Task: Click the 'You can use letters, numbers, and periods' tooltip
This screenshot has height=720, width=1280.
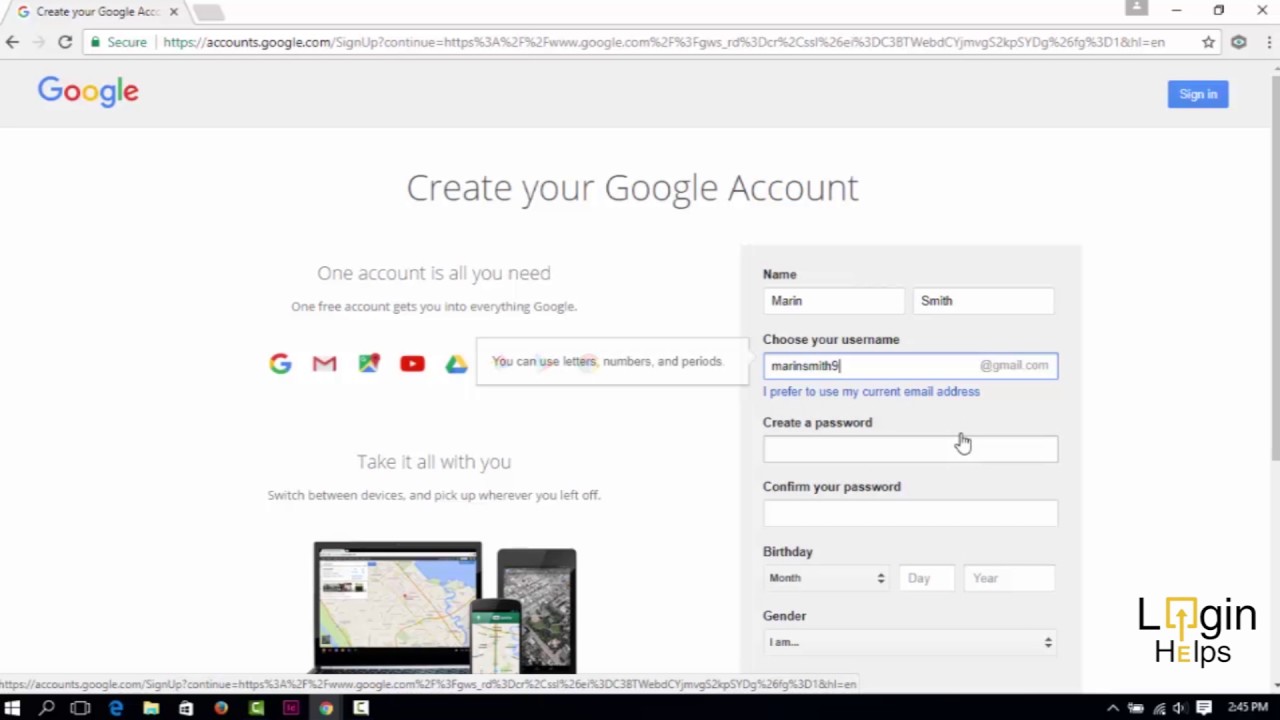Action: pyautogui.click(x=611, y=362)
